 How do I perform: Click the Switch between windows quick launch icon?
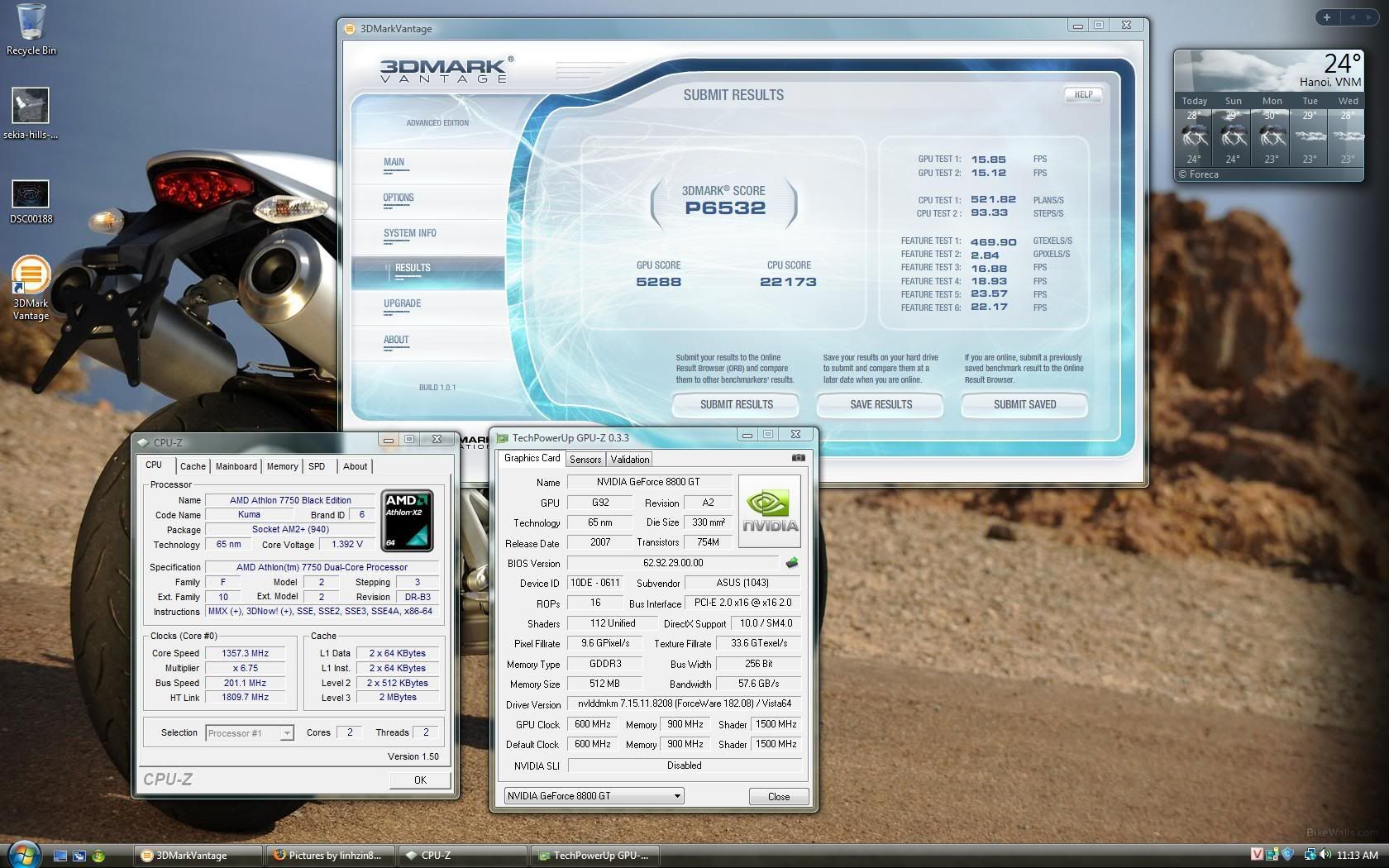coord(79,856)
